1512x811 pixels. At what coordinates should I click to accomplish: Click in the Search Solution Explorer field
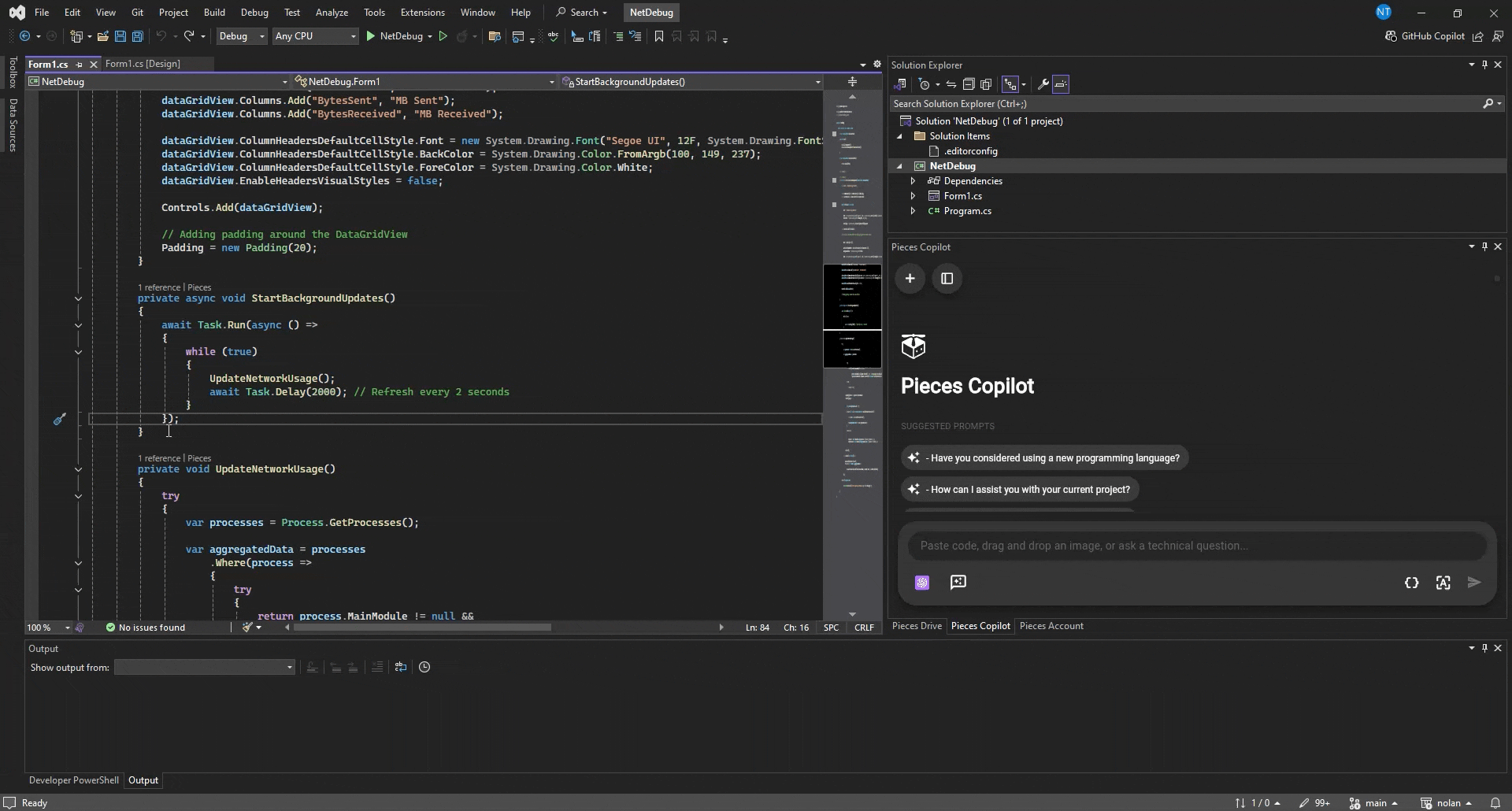click(1185, 104)
